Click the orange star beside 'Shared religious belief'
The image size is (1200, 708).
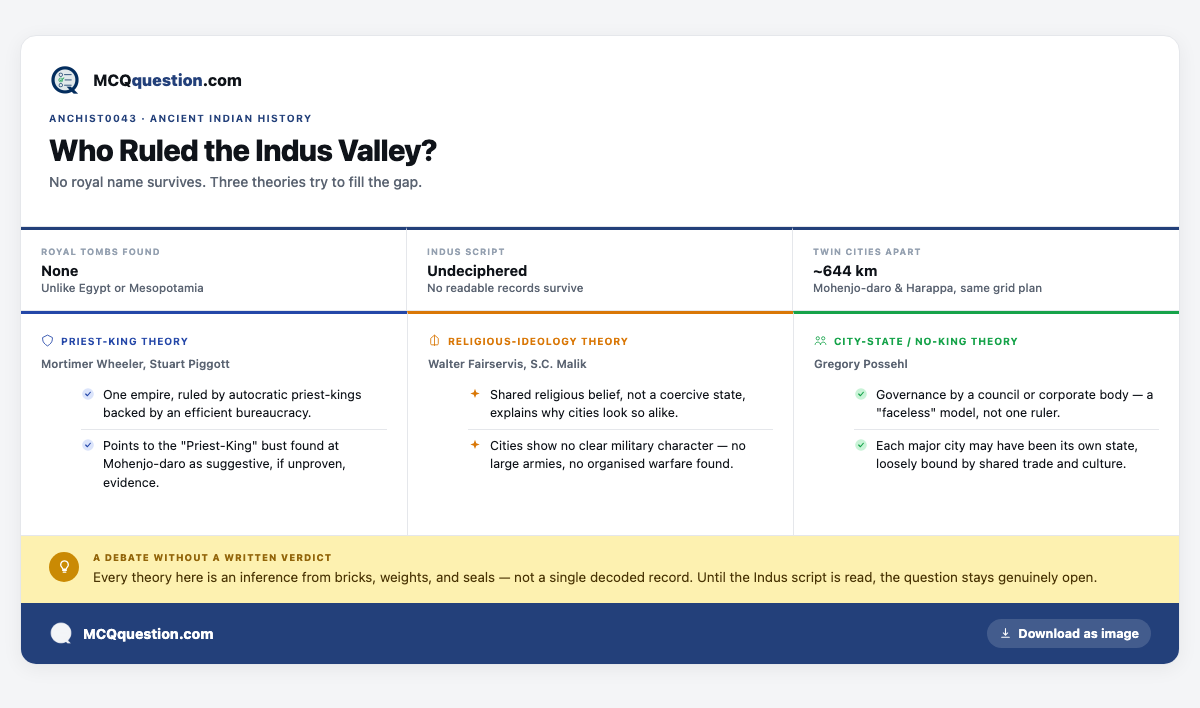click(x=475, y=394)
